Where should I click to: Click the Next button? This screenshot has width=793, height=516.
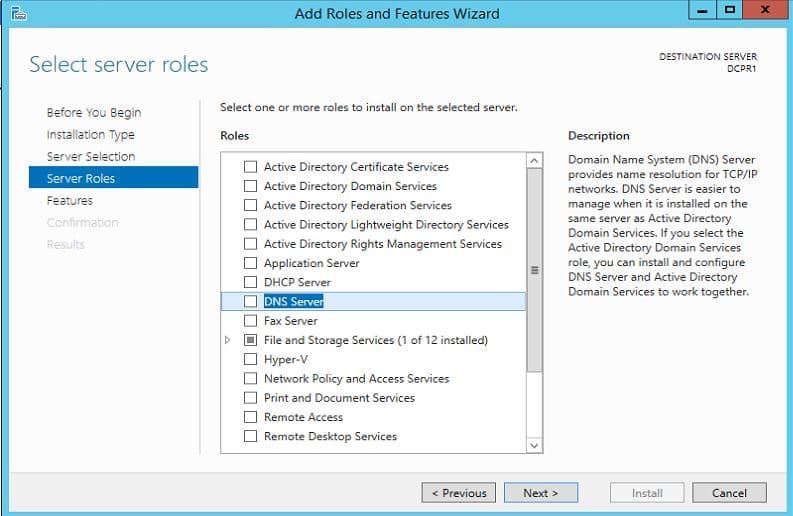(x=541, y=493)
